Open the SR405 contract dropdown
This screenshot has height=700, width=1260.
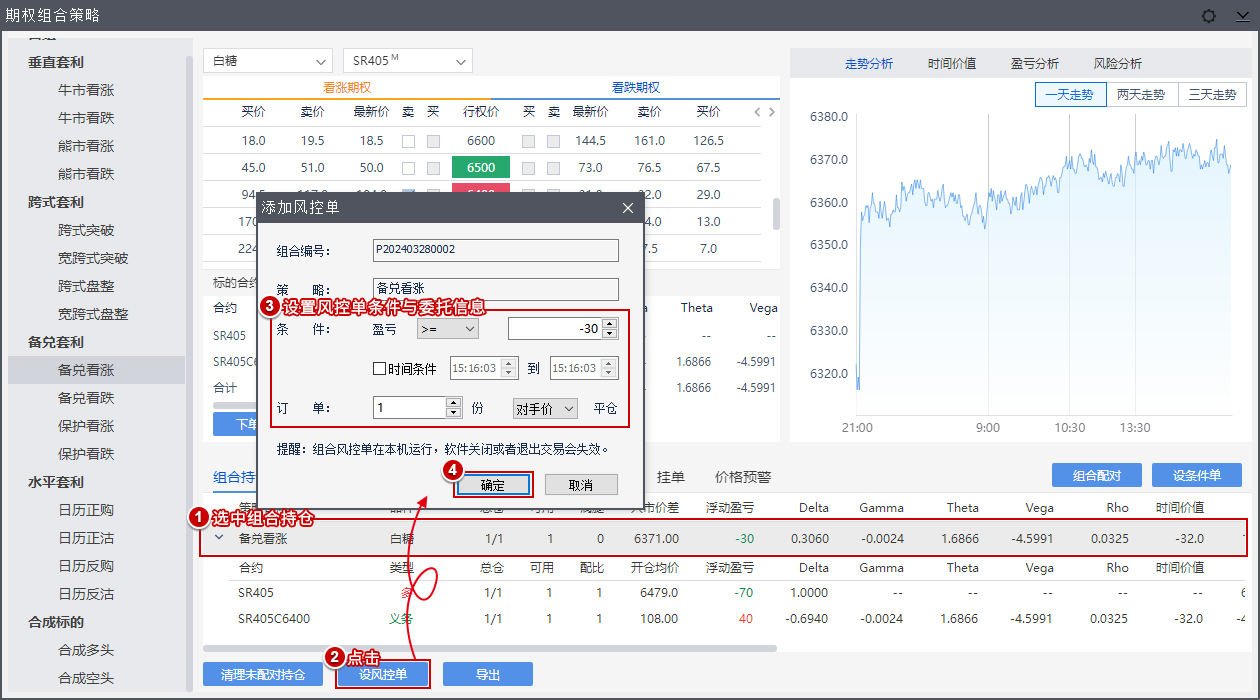coord(407,61)
